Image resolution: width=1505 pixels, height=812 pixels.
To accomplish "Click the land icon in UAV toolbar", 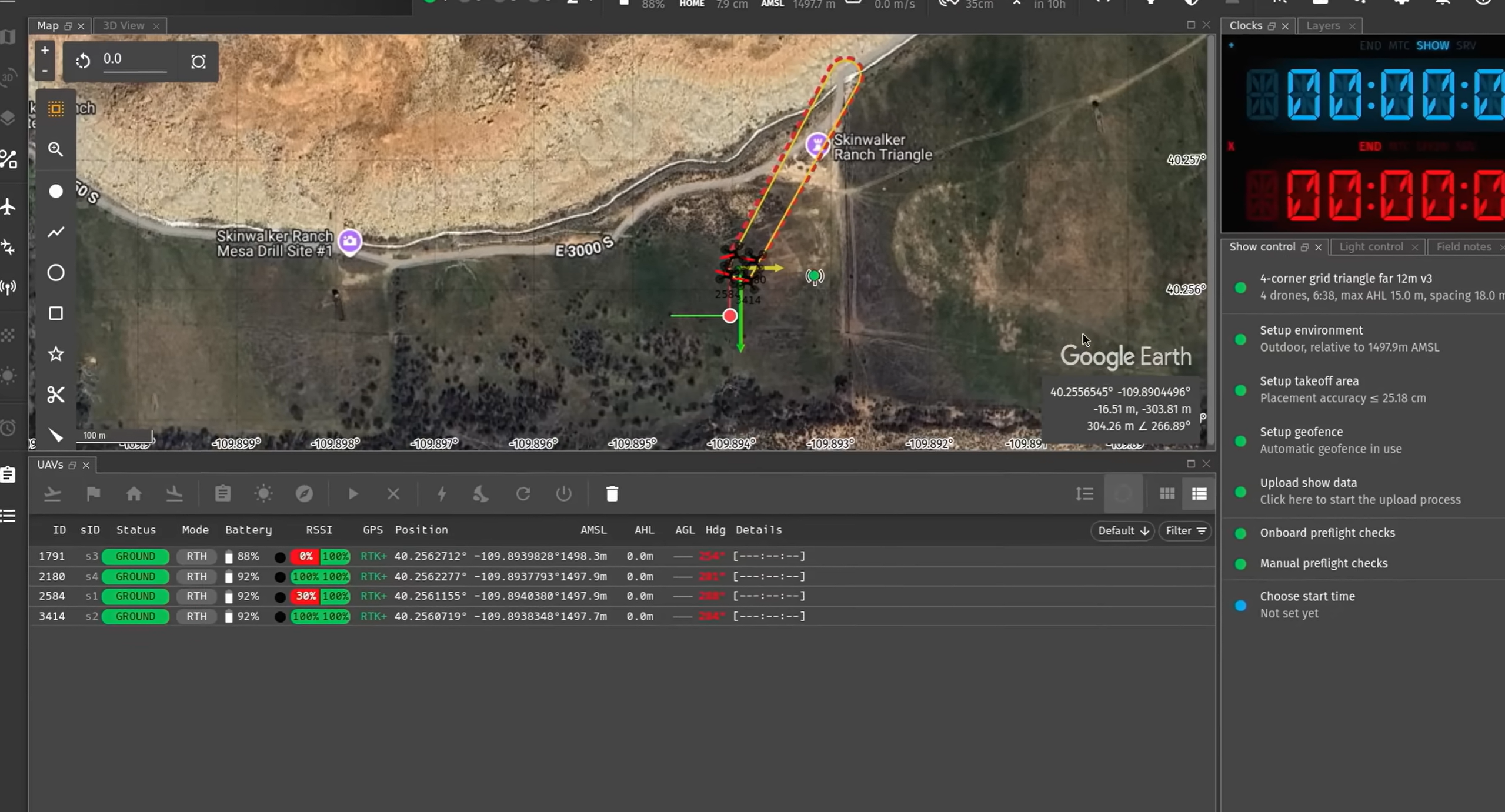I will [174, 494].
